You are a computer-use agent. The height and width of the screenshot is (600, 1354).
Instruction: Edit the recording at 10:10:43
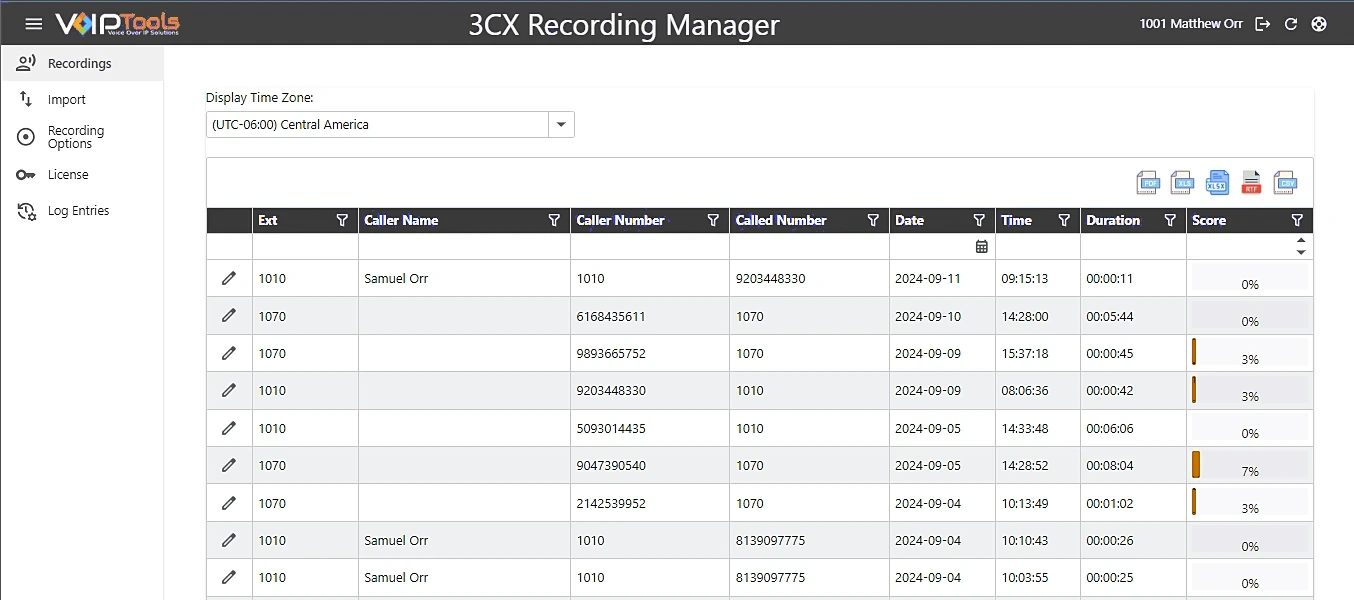(229, 540)
